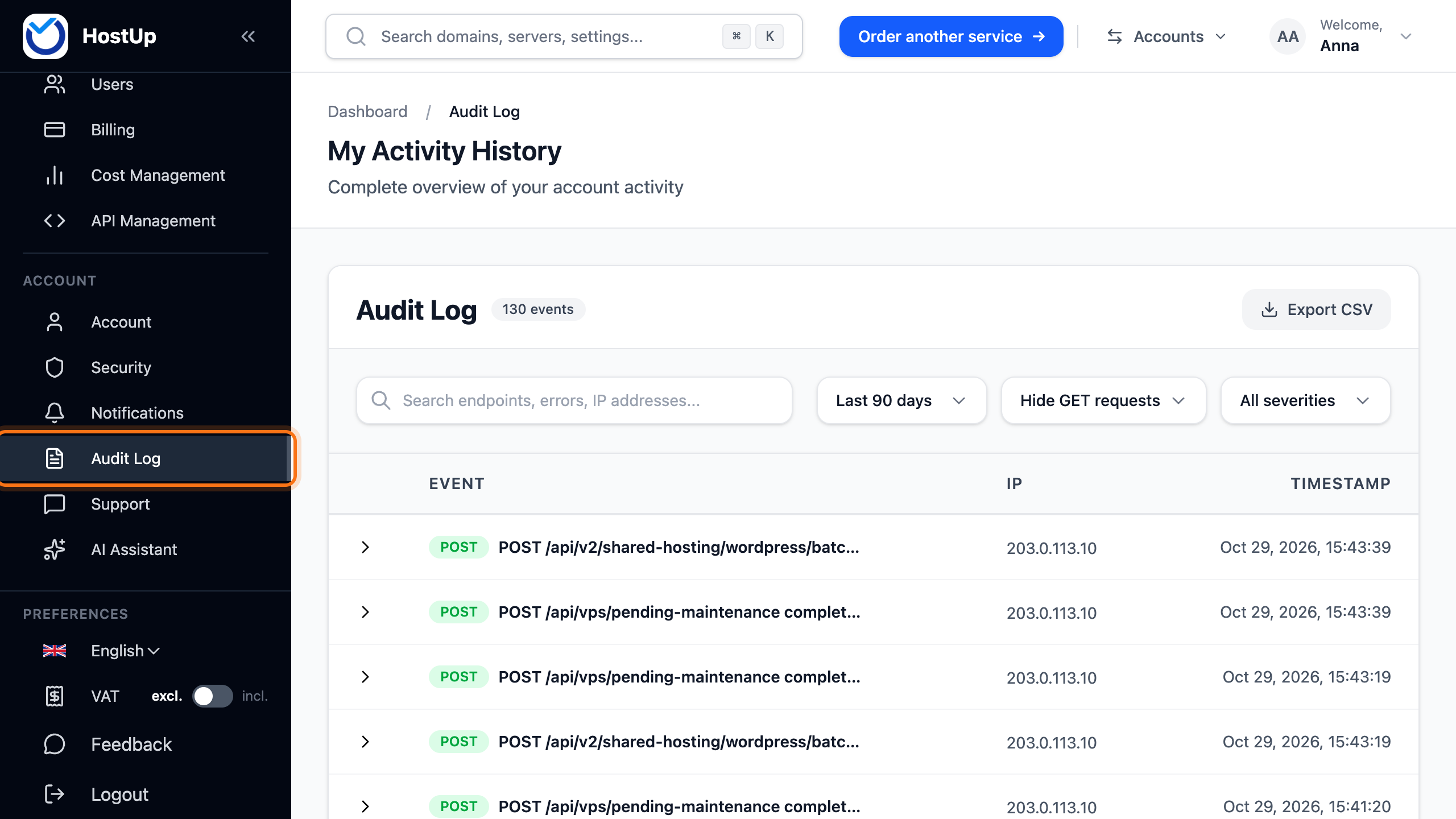Open the All severities dropdown

click(1305, 400)
